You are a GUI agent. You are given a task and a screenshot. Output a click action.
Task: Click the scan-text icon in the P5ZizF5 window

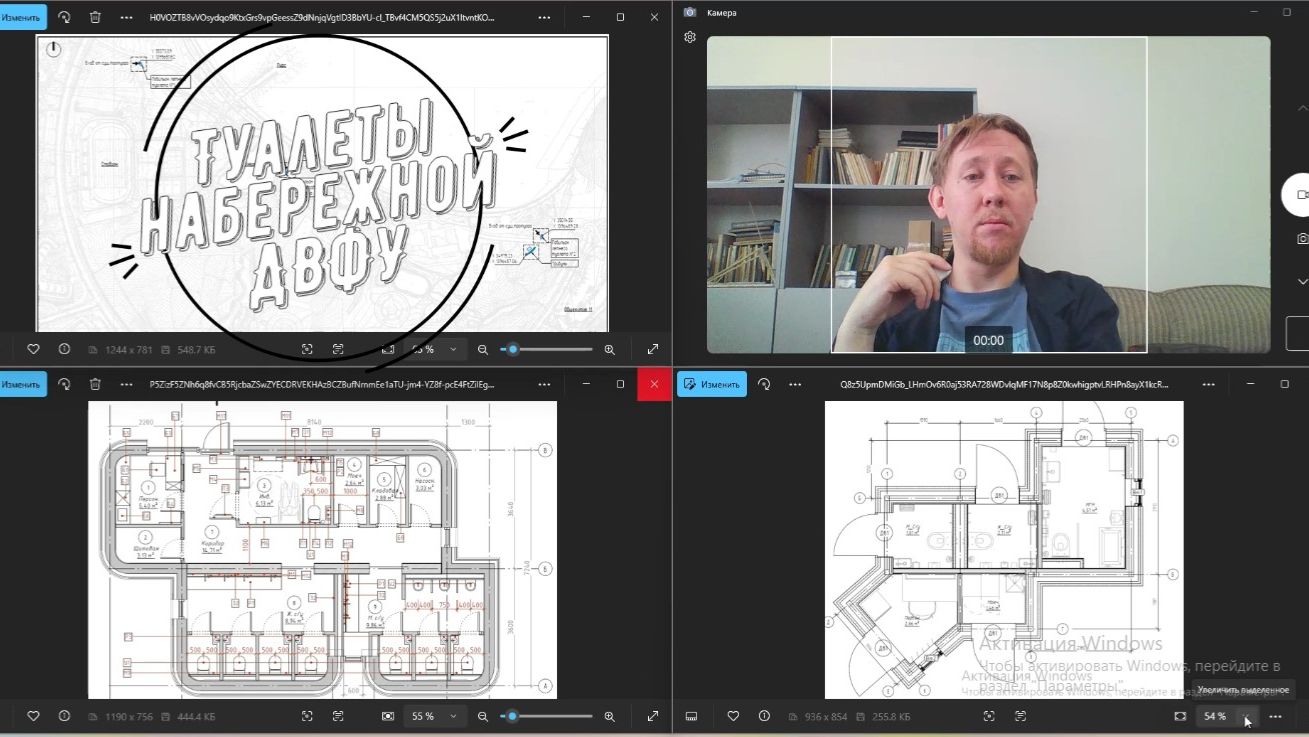338,716
